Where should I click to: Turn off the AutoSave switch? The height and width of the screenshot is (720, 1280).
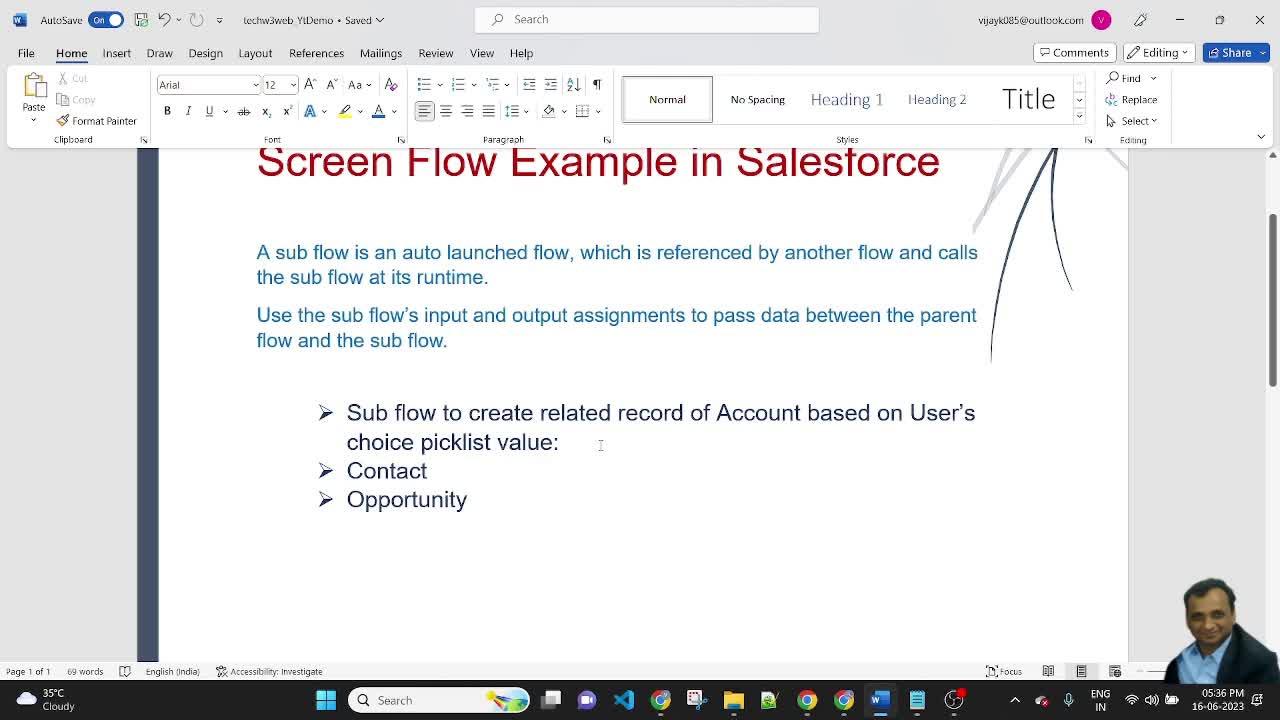click(x=106, y=20)
